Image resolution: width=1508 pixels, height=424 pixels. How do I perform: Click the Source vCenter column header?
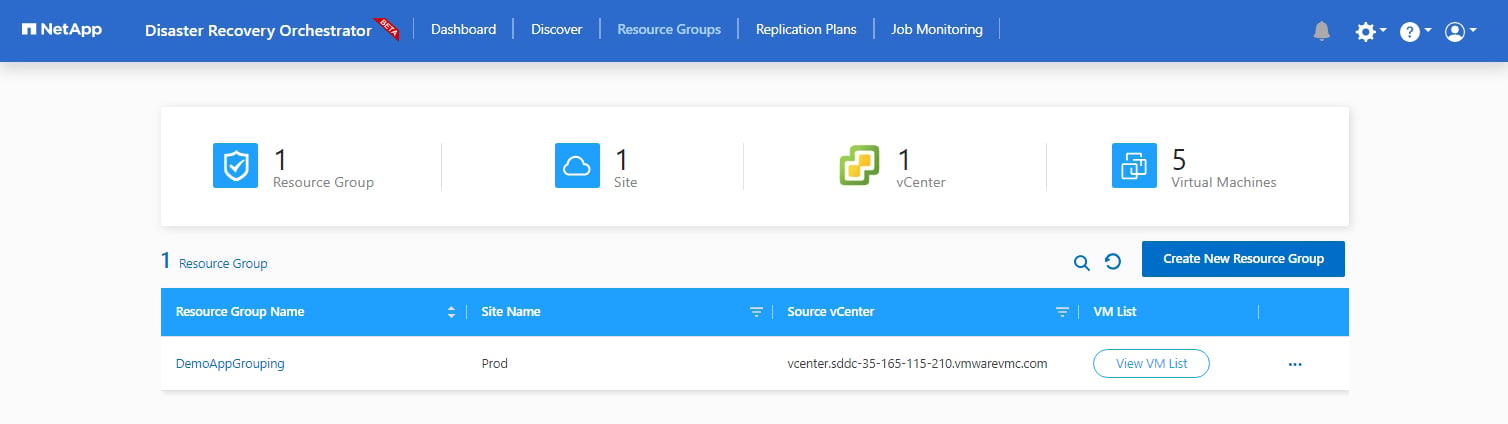tap(831, 312)
